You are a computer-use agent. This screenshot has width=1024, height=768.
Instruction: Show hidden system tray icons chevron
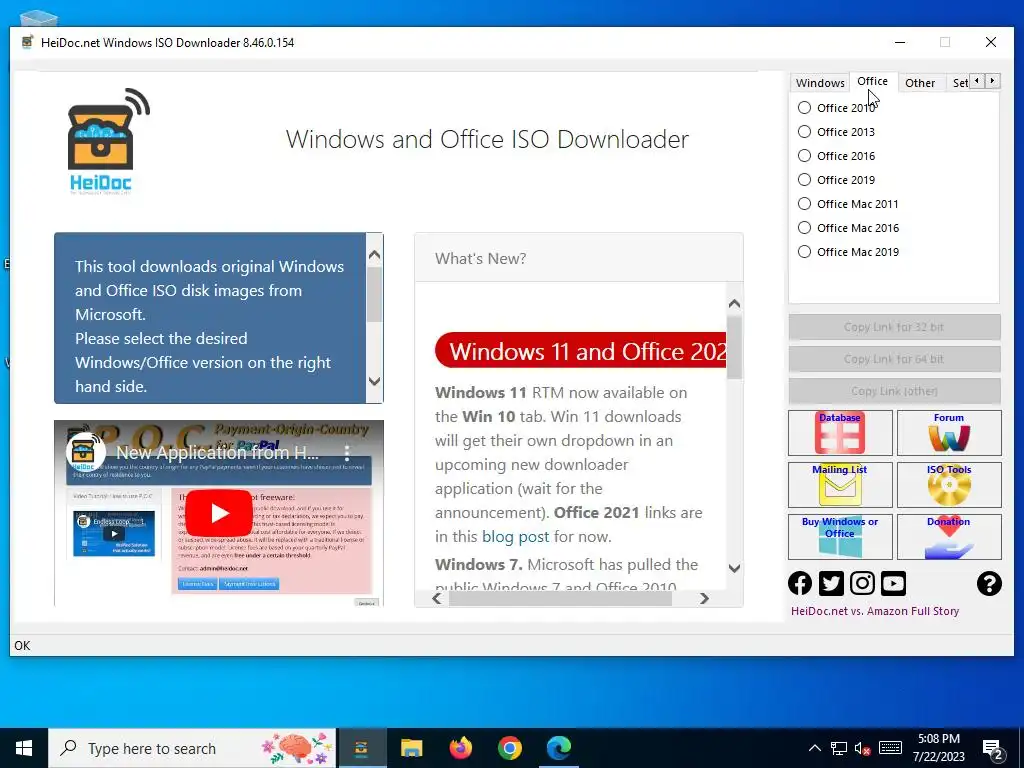click(814, 748)
